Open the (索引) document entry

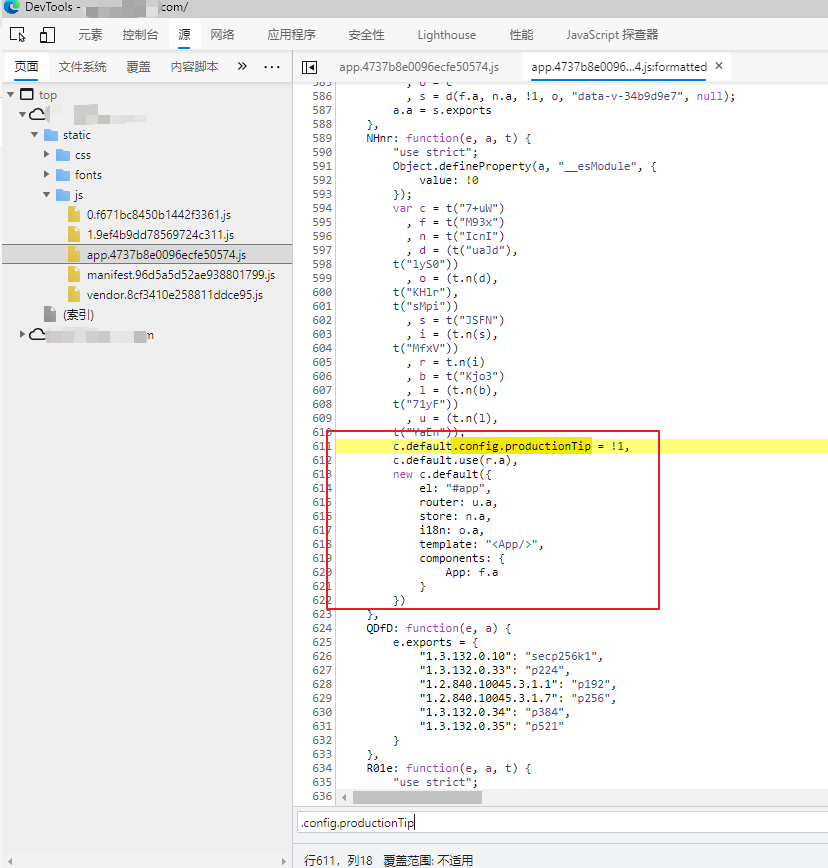pyautogui.click(x=79, y=314)
